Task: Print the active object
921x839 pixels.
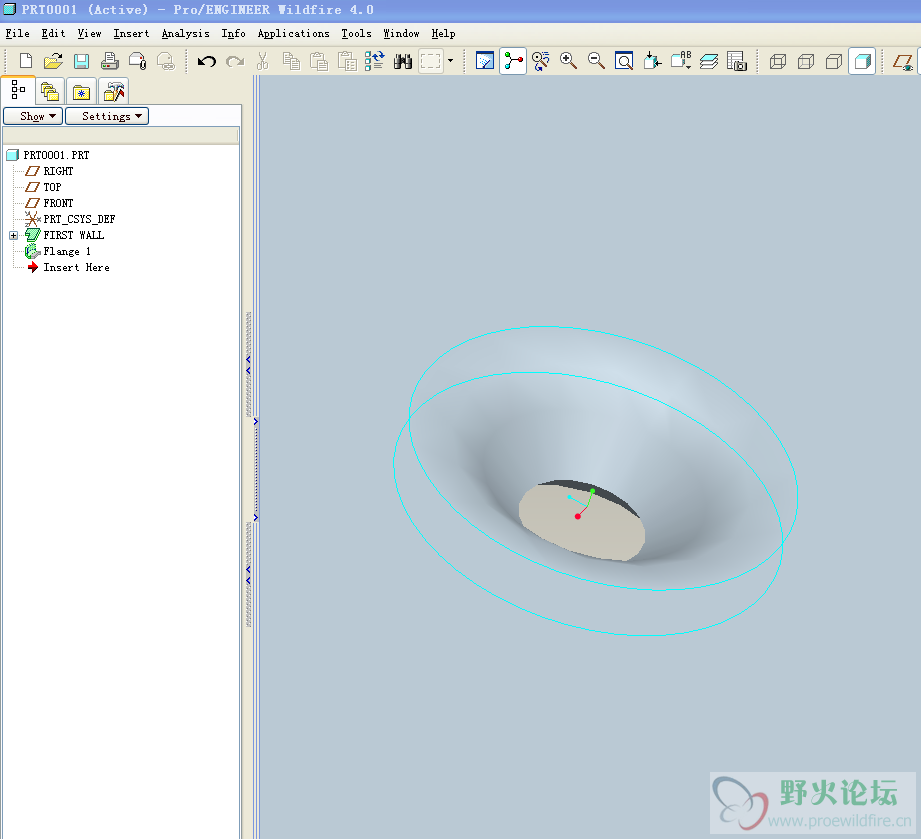Action: [x=109, y=61]
